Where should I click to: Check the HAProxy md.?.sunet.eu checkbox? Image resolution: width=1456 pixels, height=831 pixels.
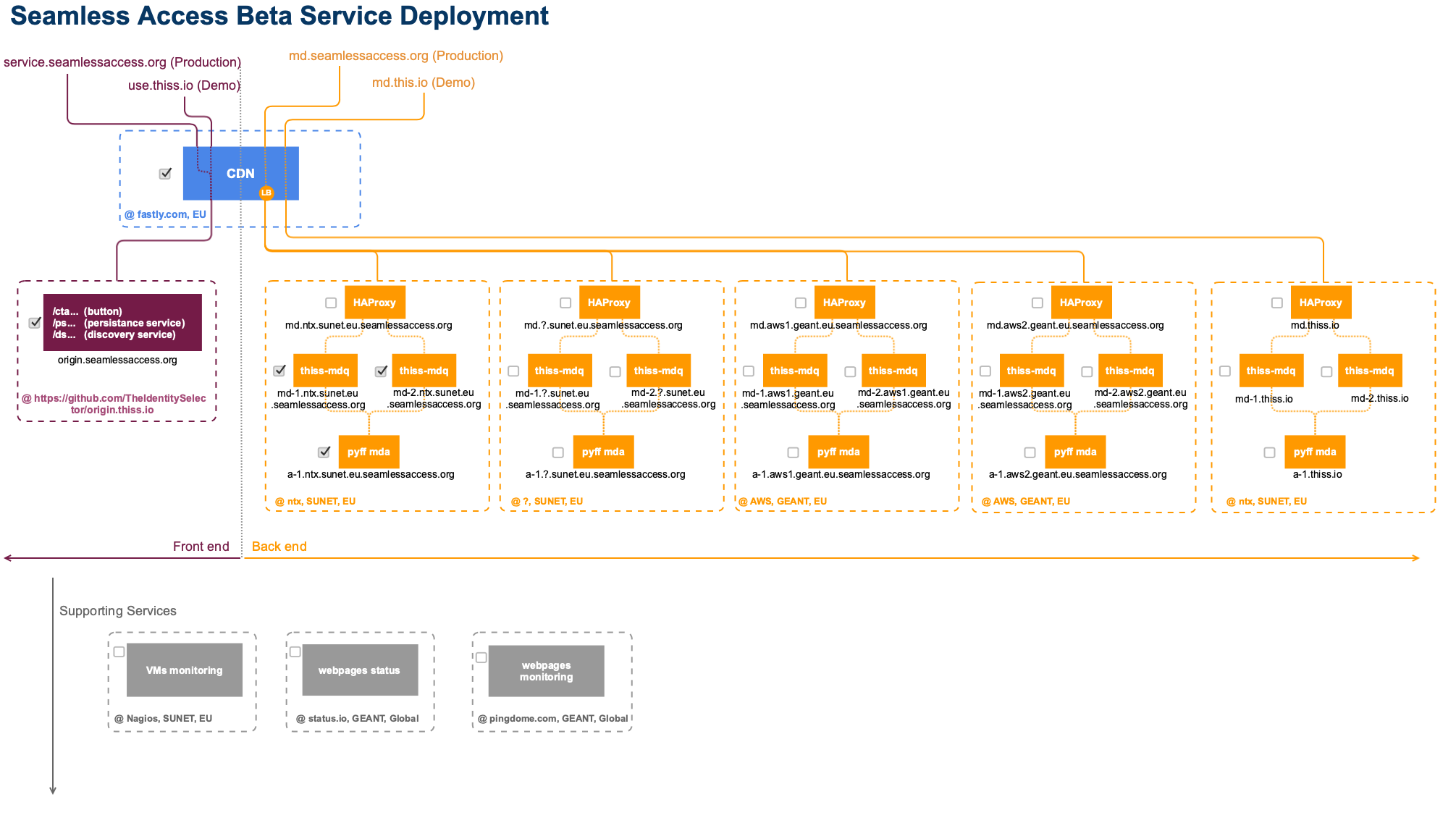pyautogui.click(x=565, y=303)
